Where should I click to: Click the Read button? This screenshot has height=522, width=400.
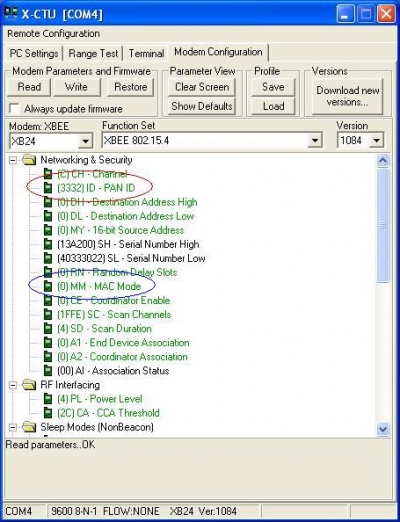tap(29, 87)
